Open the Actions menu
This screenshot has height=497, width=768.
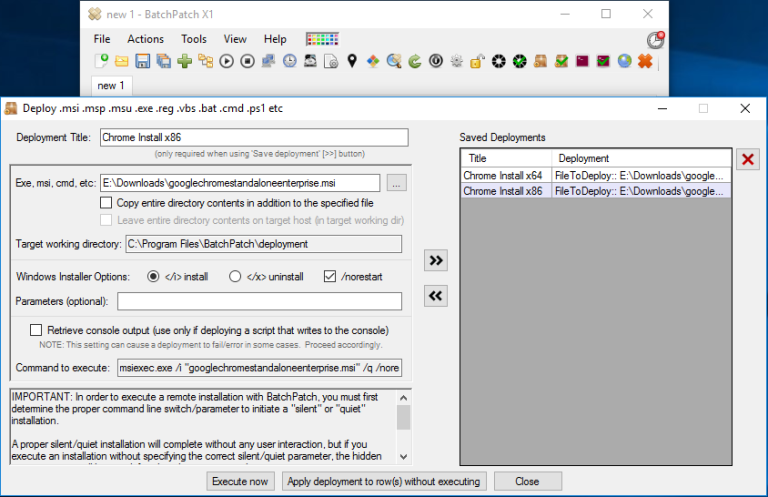[x=145, y=39]
